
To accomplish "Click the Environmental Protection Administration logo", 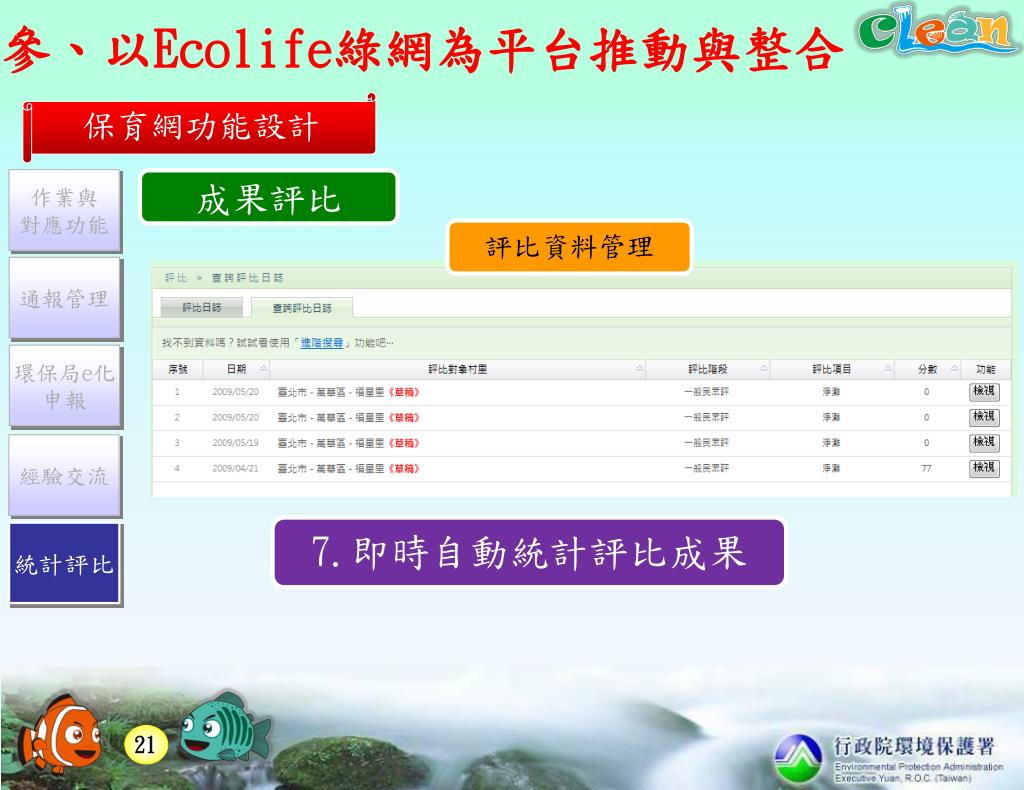I will tap(797, 759).
